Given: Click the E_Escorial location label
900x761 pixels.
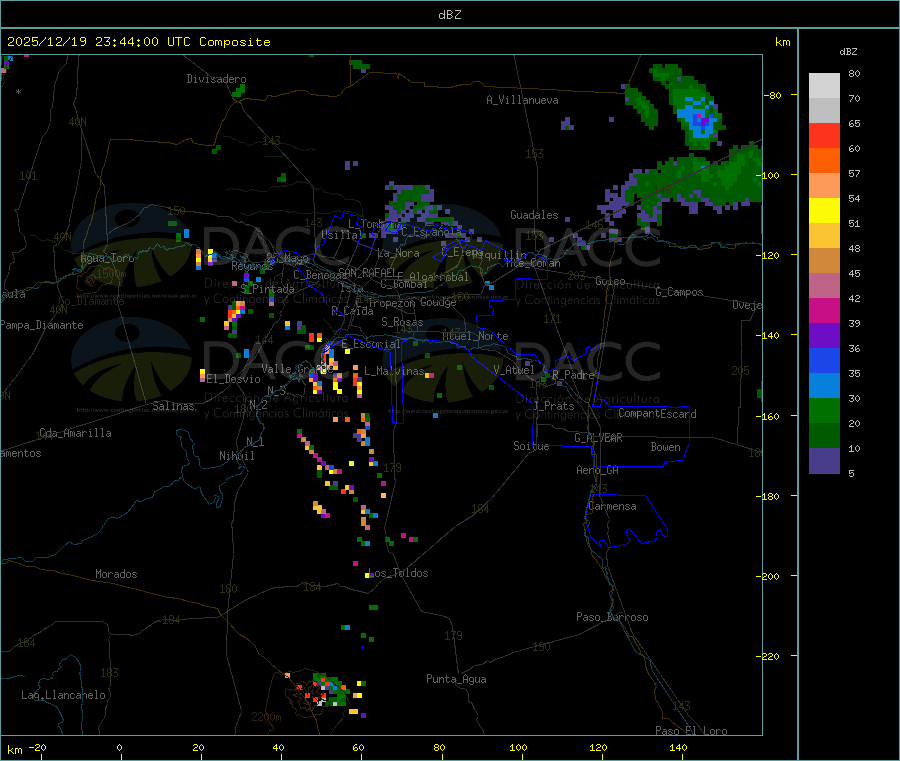Looking at the screenshot, I should 371,344.
